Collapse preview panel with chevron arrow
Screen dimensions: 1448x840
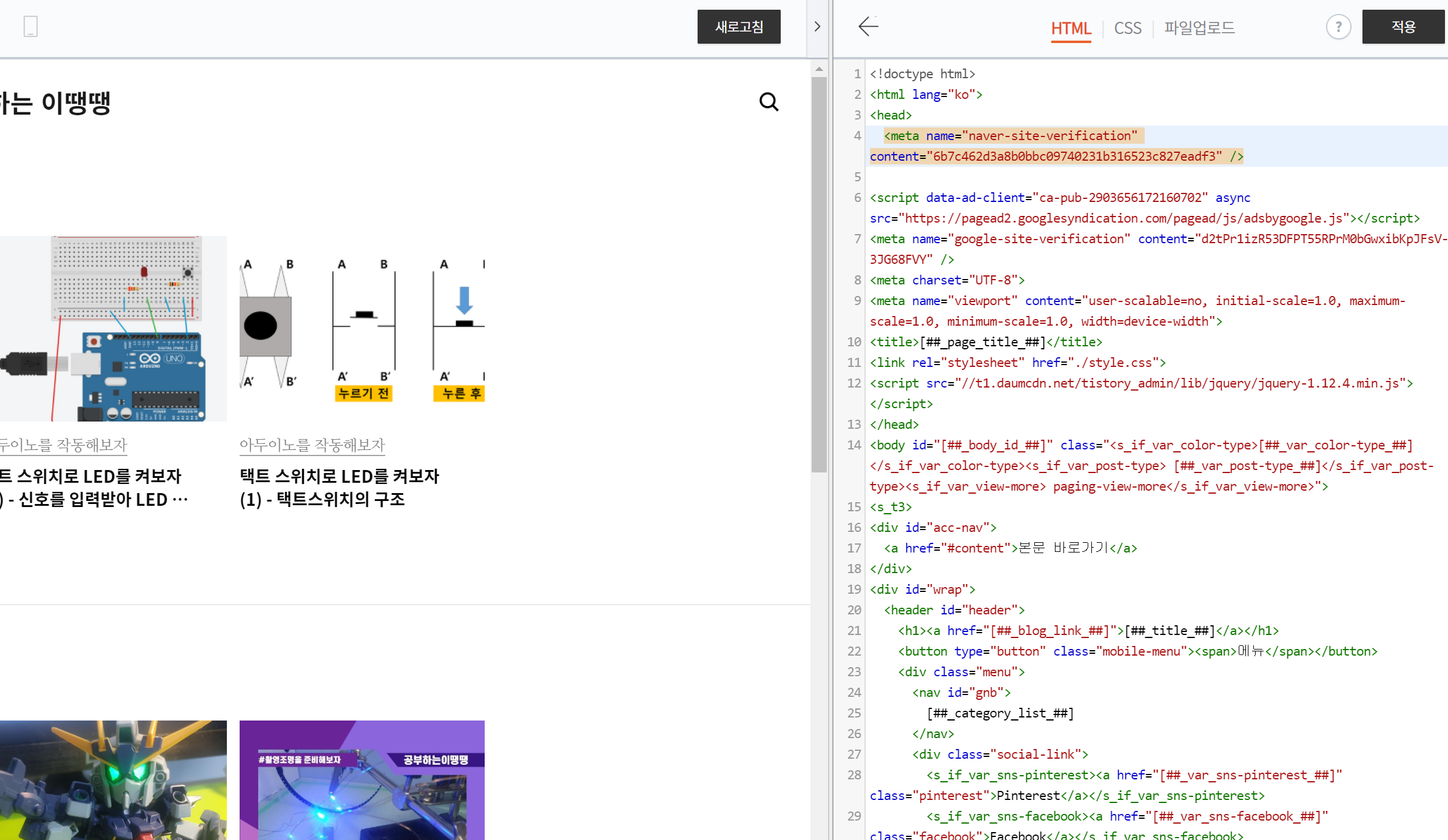(x=817, y=27)
